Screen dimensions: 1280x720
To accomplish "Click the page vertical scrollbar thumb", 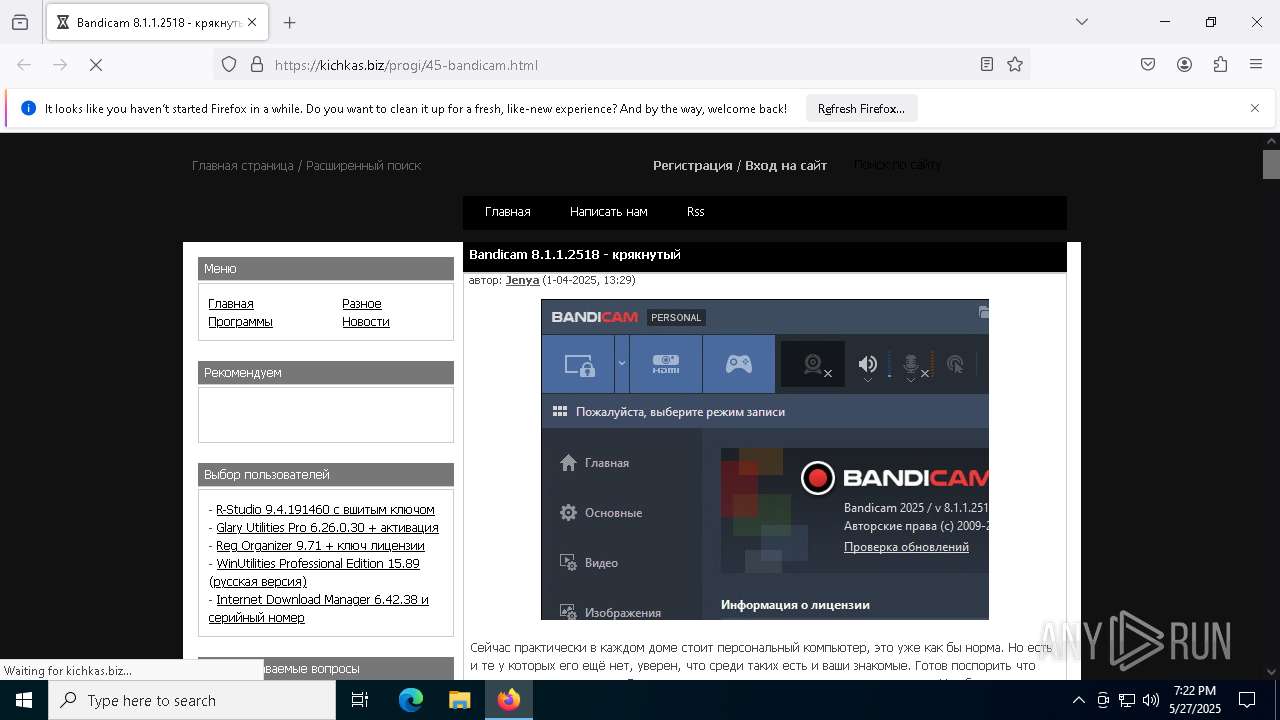I will pos(1271,164).
